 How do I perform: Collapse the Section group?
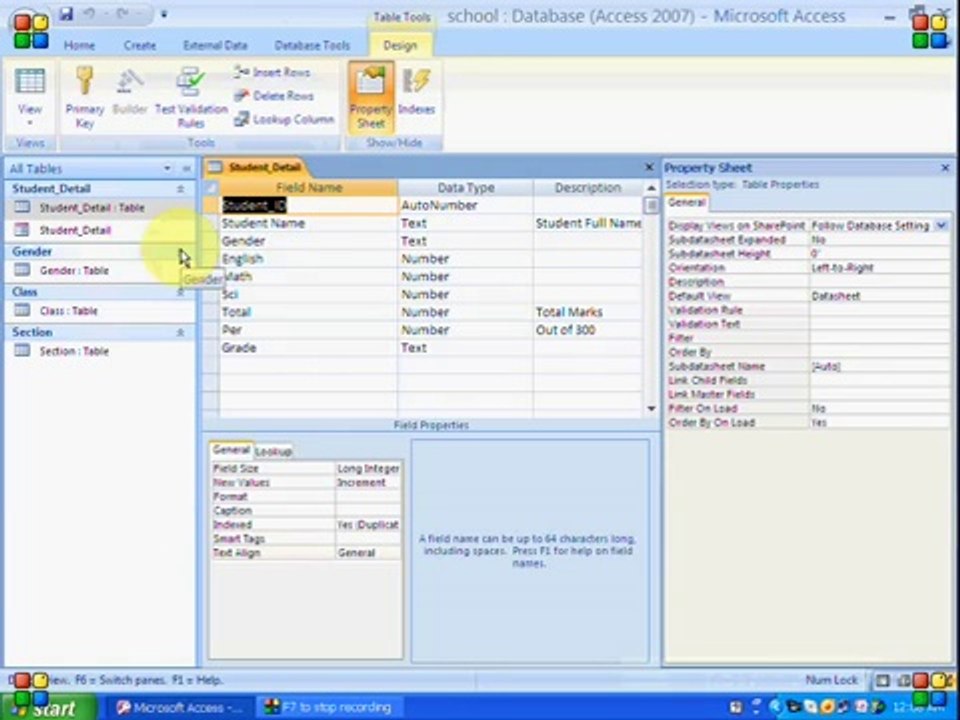pos(180,332)
